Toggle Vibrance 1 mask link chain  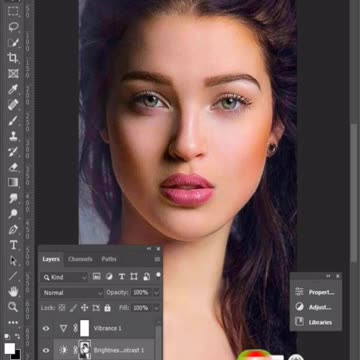click(x=75, y=328)
